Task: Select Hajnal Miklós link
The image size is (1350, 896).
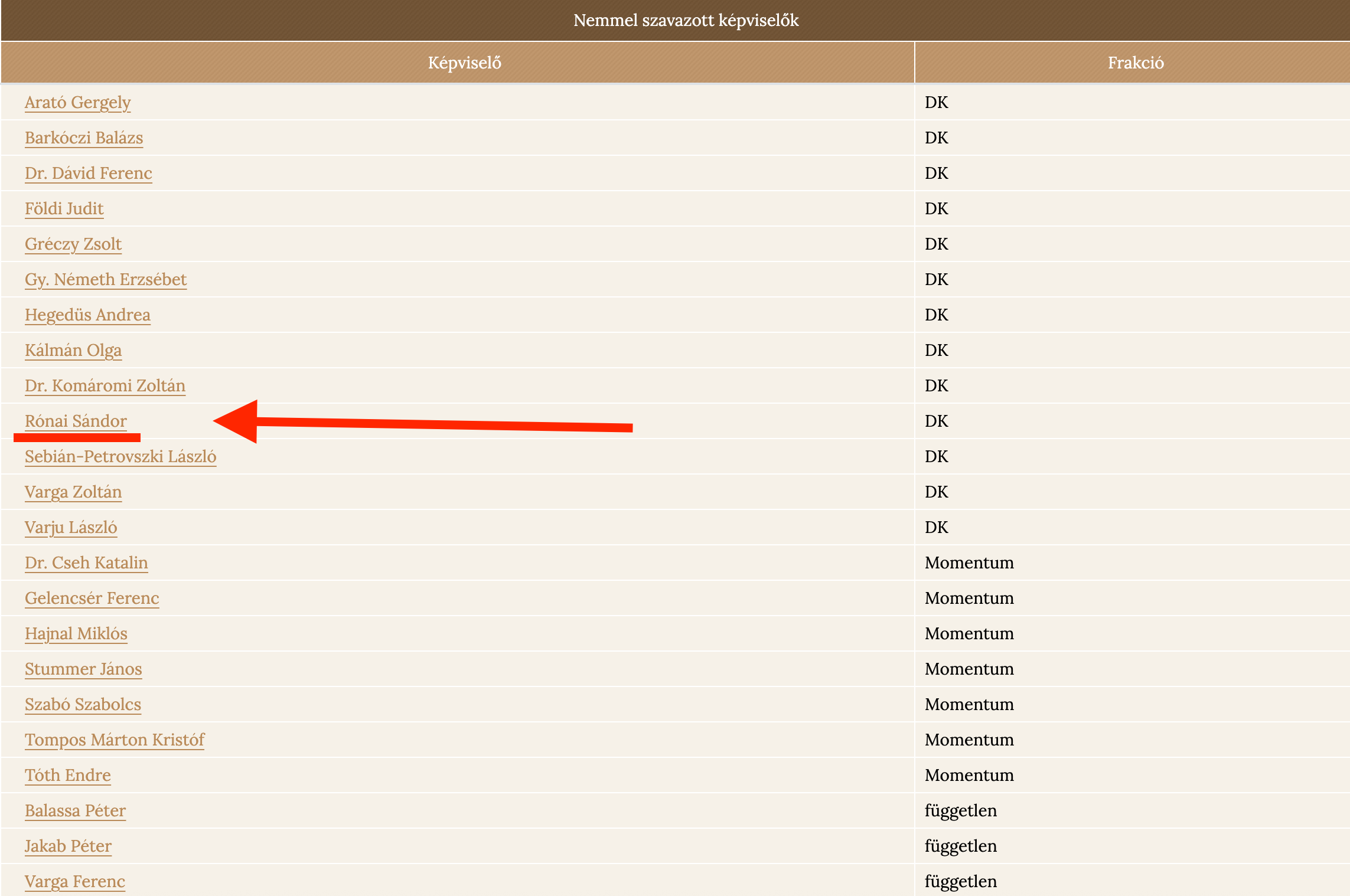Action: (x=76, y=634)
